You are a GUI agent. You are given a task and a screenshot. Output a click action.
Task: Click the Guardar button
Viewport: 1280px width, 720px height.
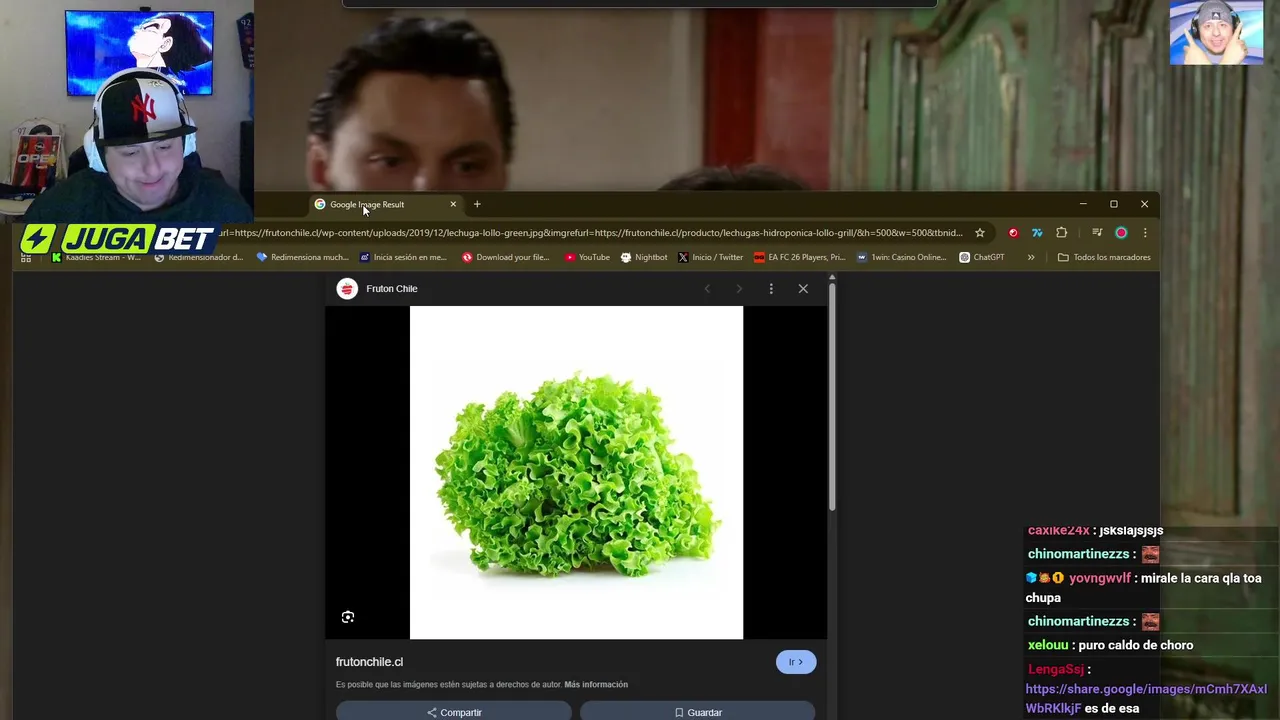click(x=698, y=712)
